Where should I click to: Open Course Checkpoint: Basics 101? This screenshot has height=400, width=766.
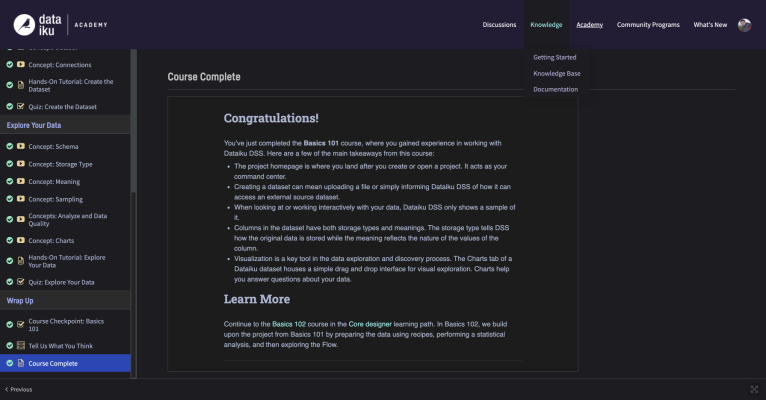click(65, 324)
